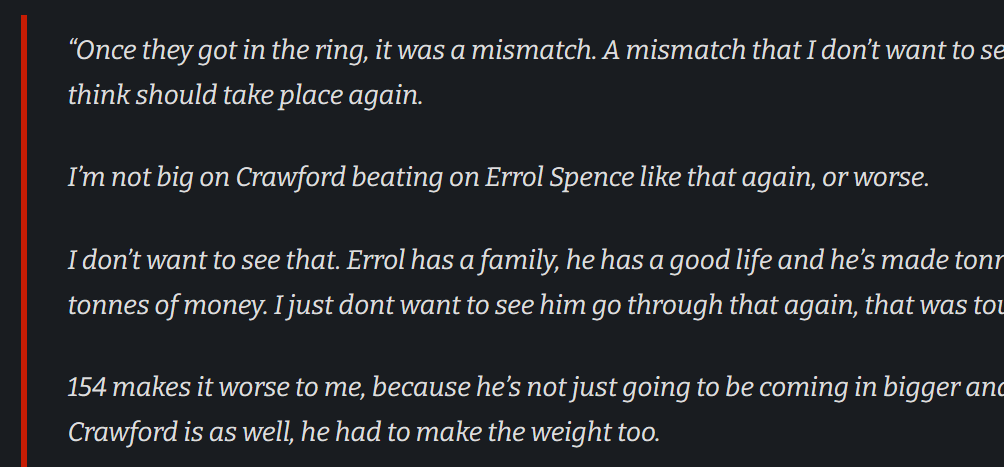Click the sentence about Crawford beating Errol Spence
This screenshot has width=1004, height=467.
(x=498, y=177)
